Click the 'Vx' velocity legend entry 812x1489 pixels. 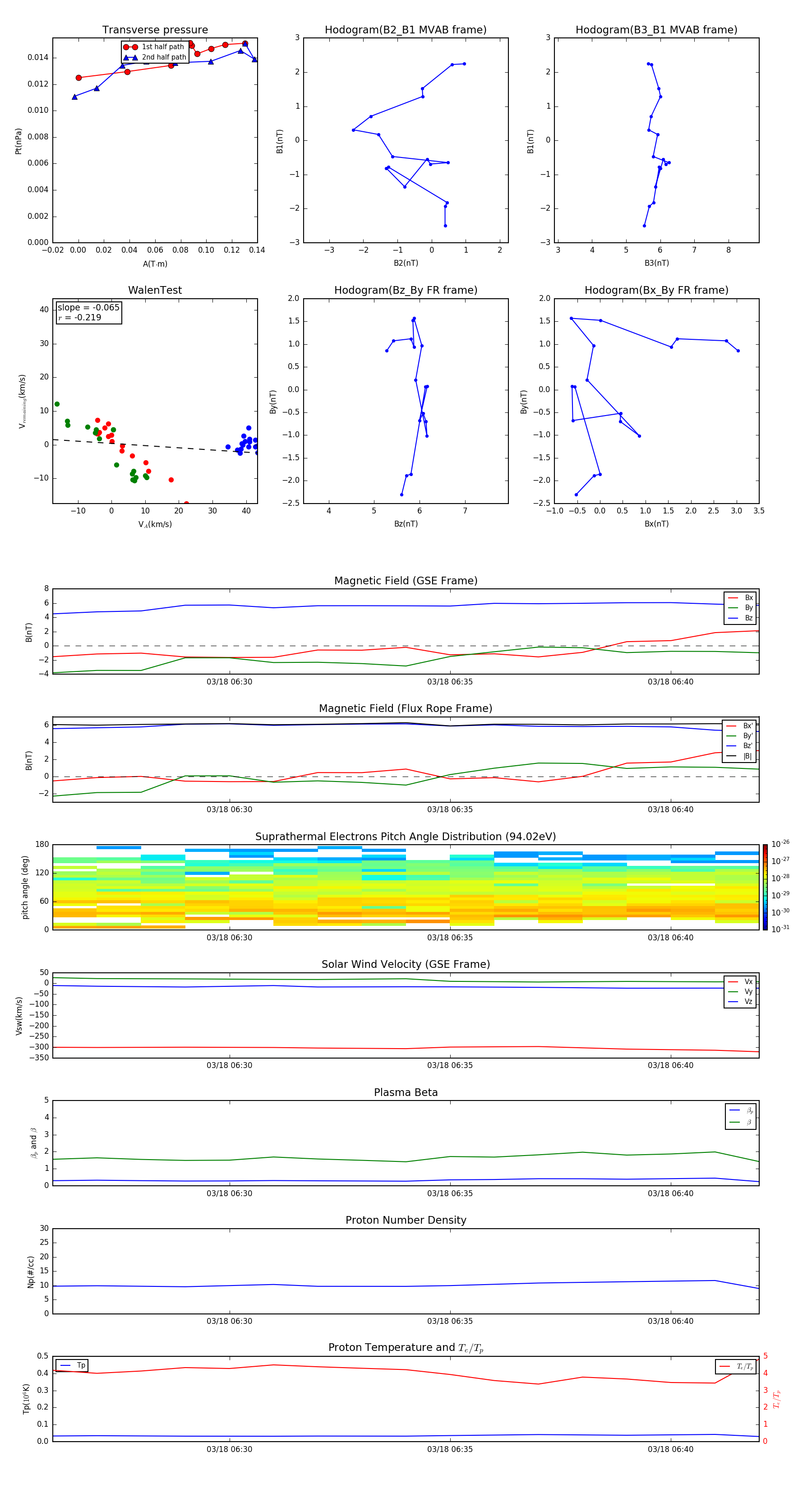(x=740, y=981)
